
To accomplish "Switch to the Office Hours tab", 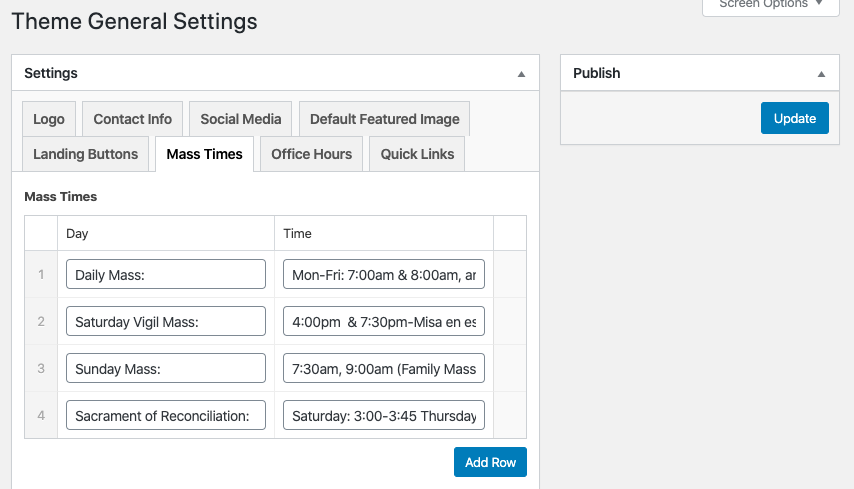I will point(312,154).
